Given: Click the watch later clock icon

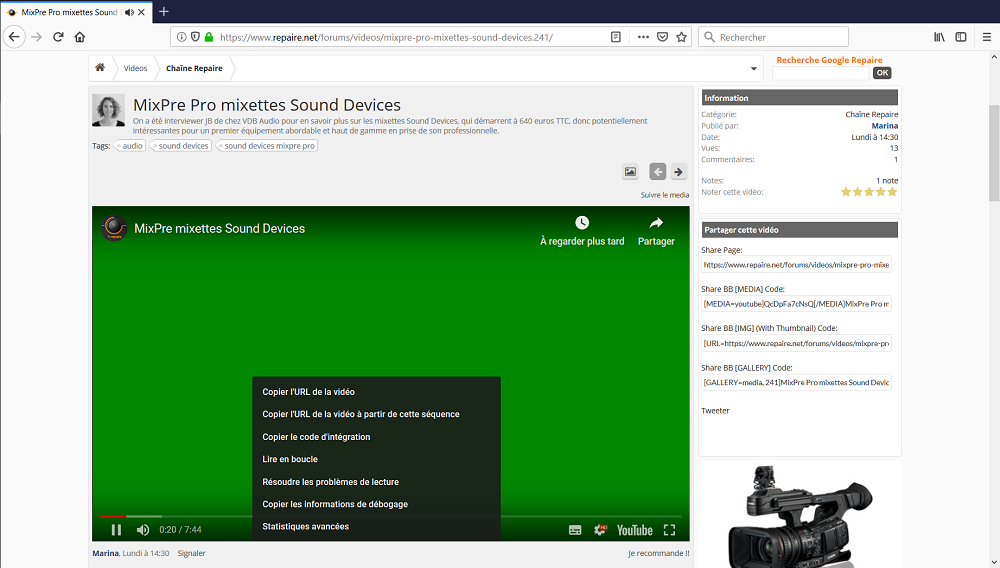Looking at the screenshot, I should tap(582, 223).
